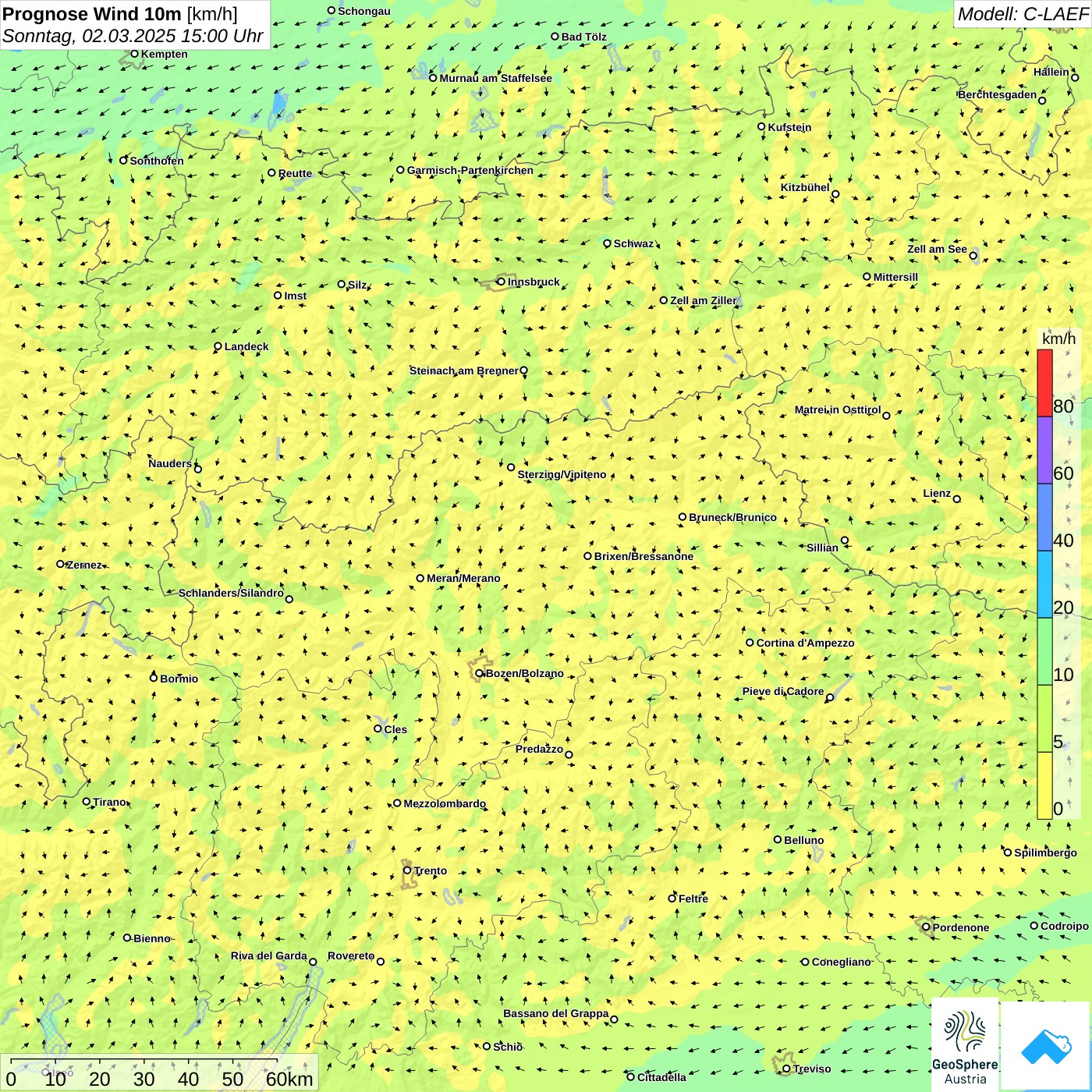This screenshot has height=1092, width=1092.
Task: Click the Treviso city marker
Action: point(786,1069)
